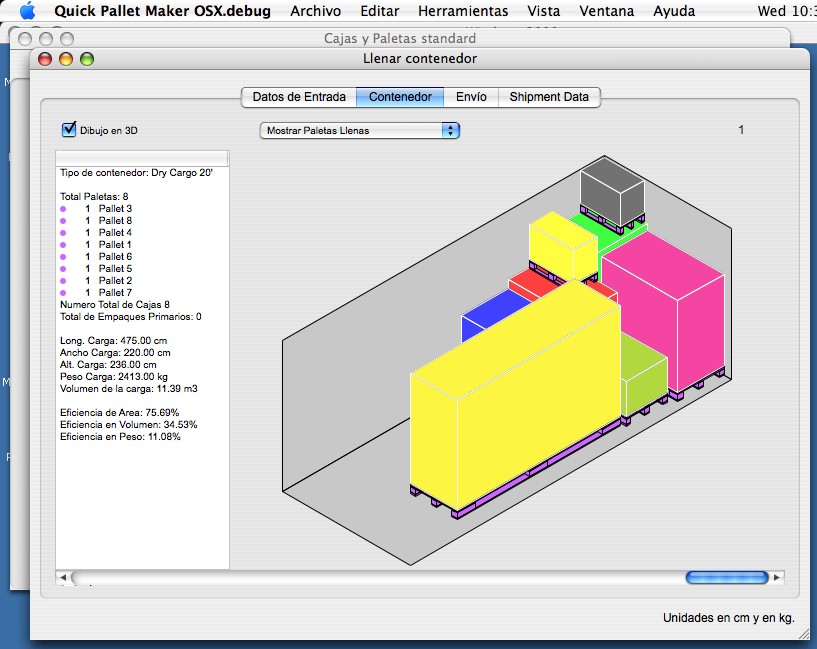Open the Archivo menu
817x649 pixels.
tap(315, 11)
